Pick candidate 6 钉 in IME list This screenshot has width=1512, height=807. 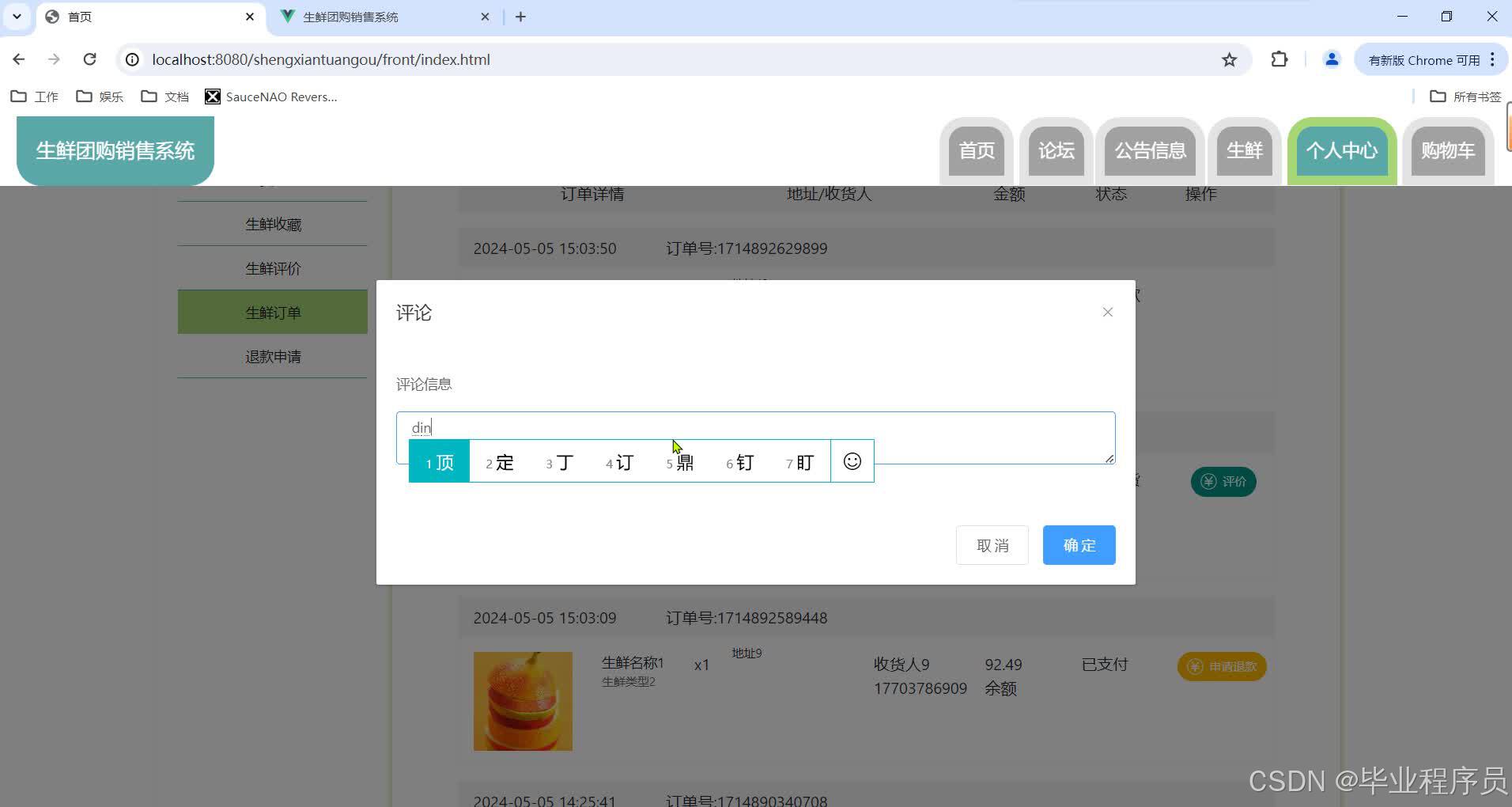tap(740, 462)
